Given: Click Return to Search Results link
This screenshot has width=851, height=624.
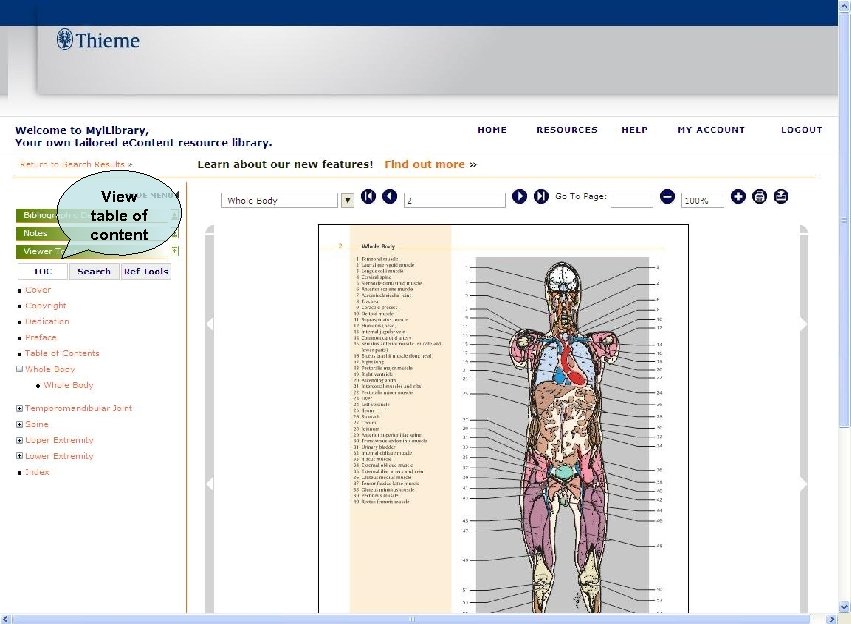Looking at the screenshot, I should point(75,164).
